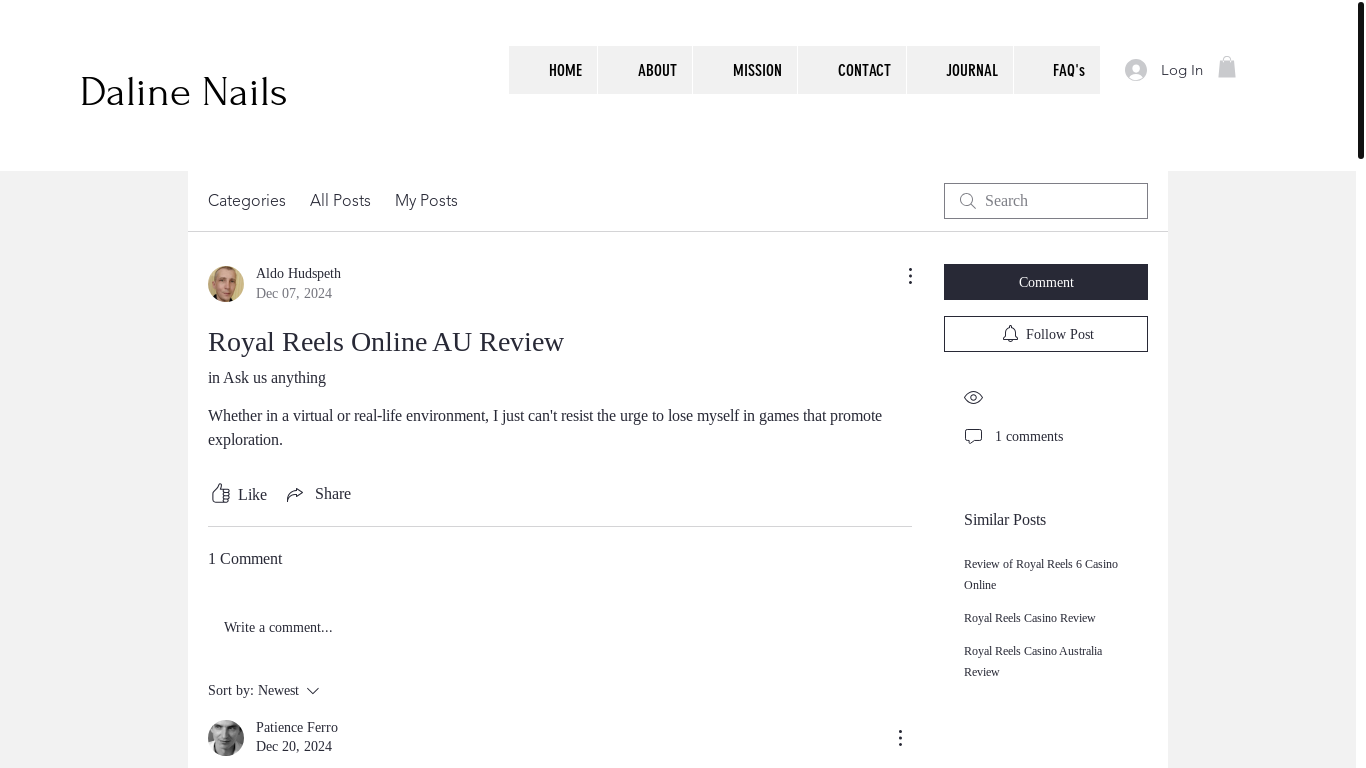
Task: Go to the HOME menu item
Action: pos(553,70)
